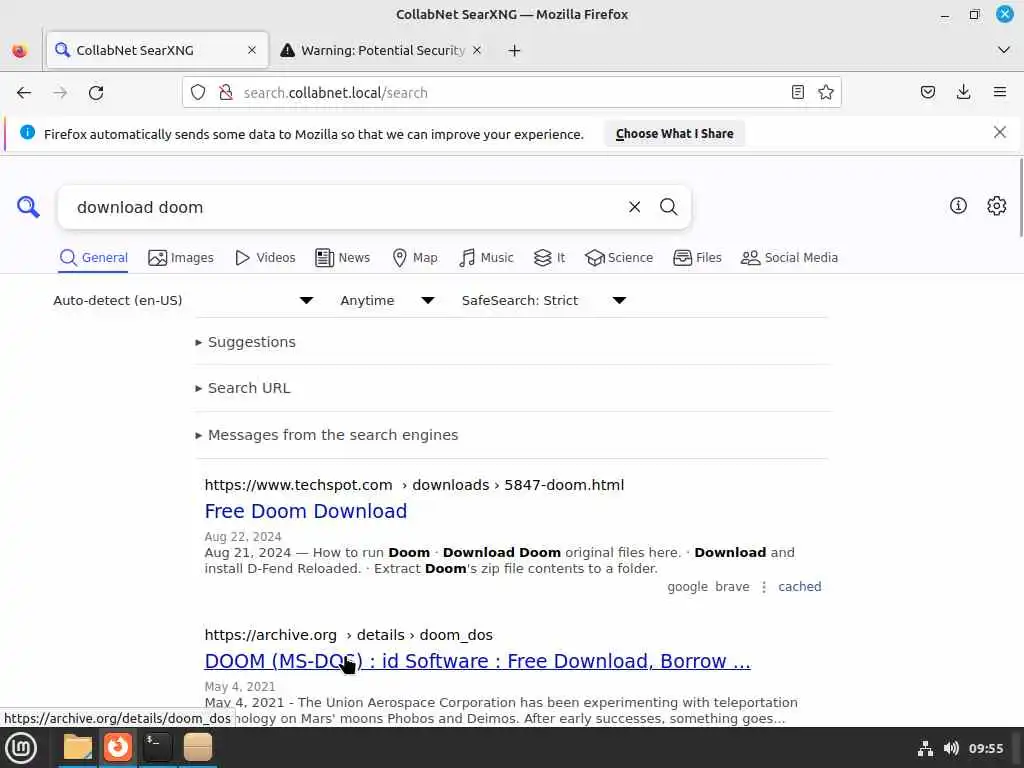Open the Downloads panel
Screen dimensions: 1024x768
(963, 92)
